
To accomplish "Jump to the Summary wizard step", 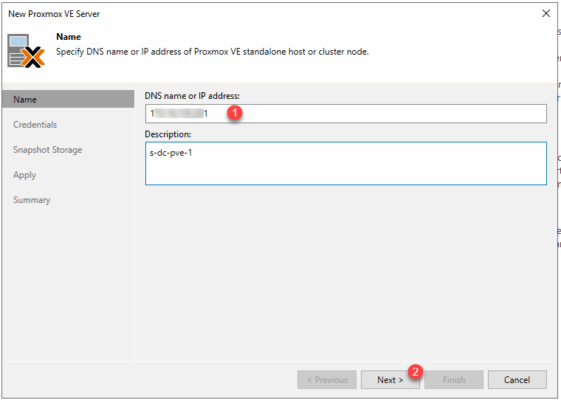I will [x=32, y=200].
